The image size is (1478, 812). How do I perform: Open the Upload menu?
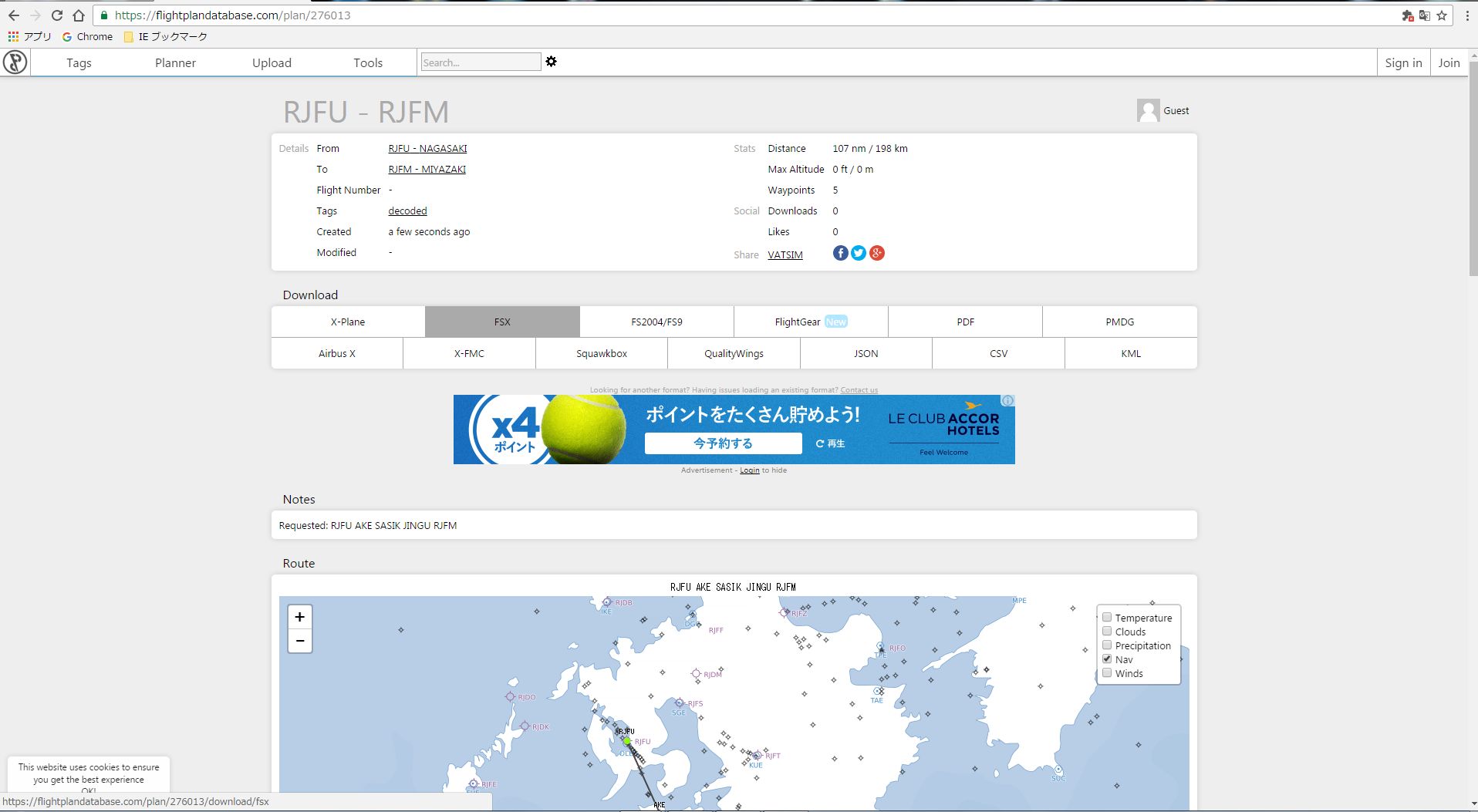tap(272, 62)
